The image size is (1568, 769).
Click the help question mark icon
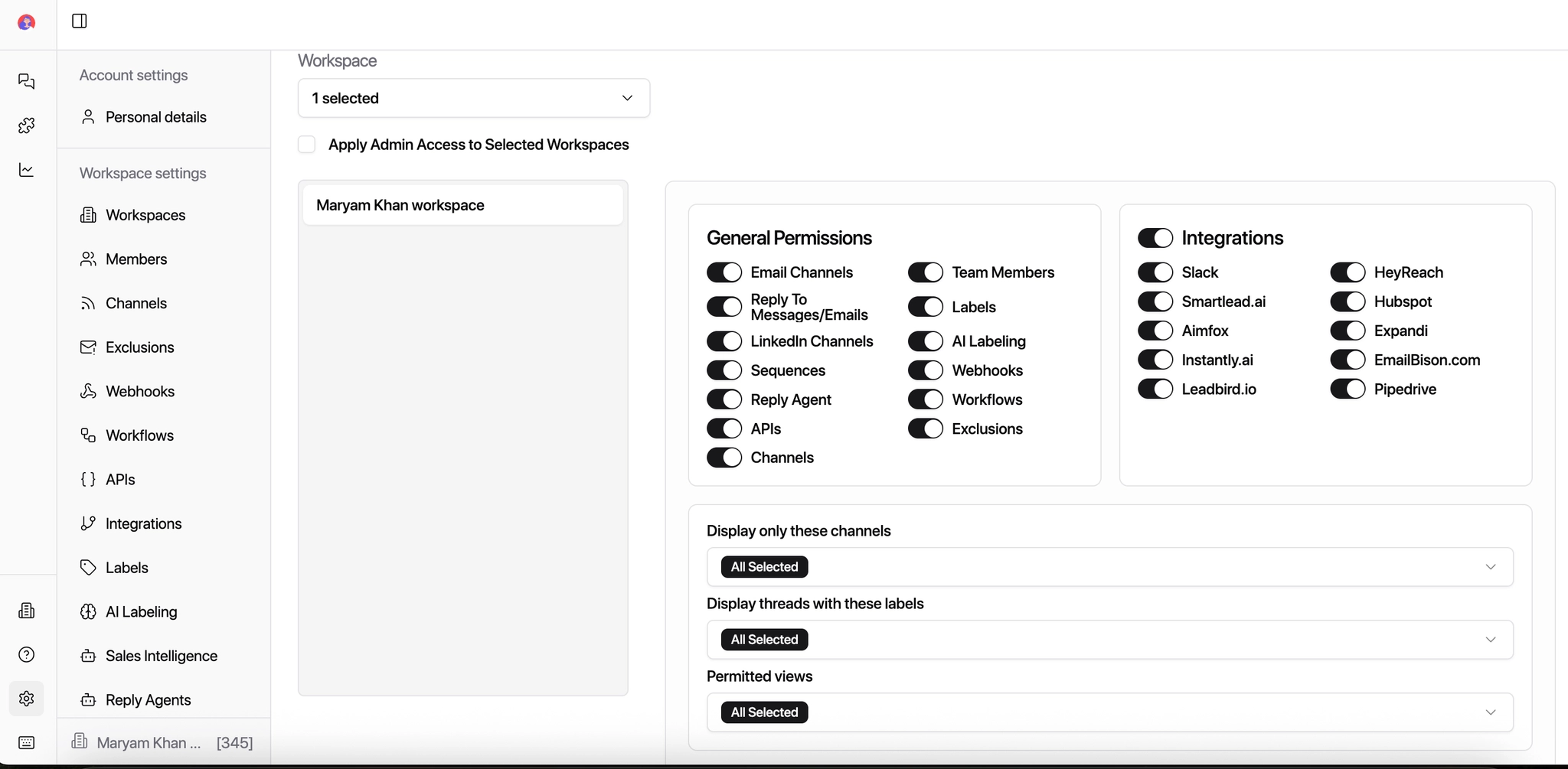[27, 654]
